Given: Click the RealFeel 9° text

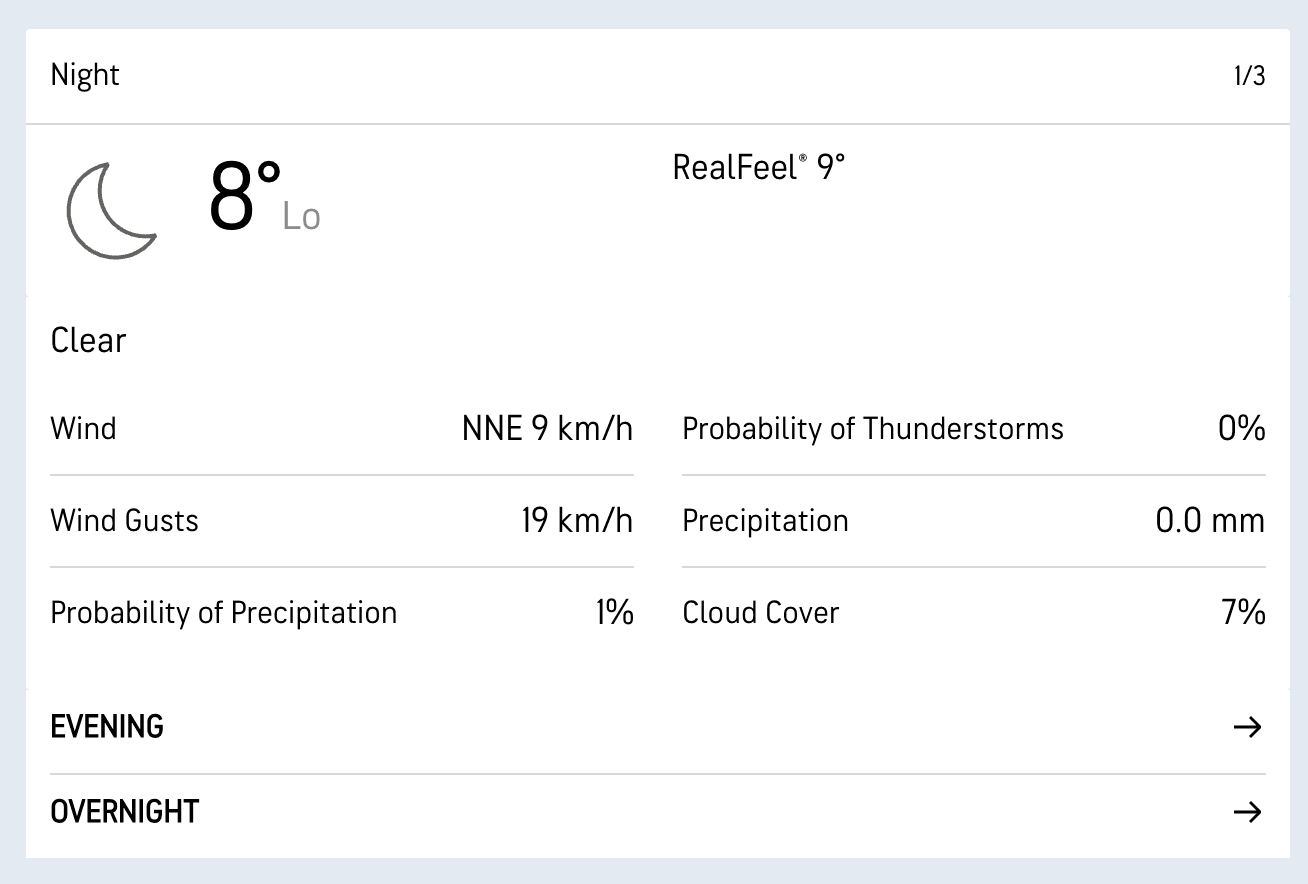Looking at the screenshot, I should (x=758, y=167).
